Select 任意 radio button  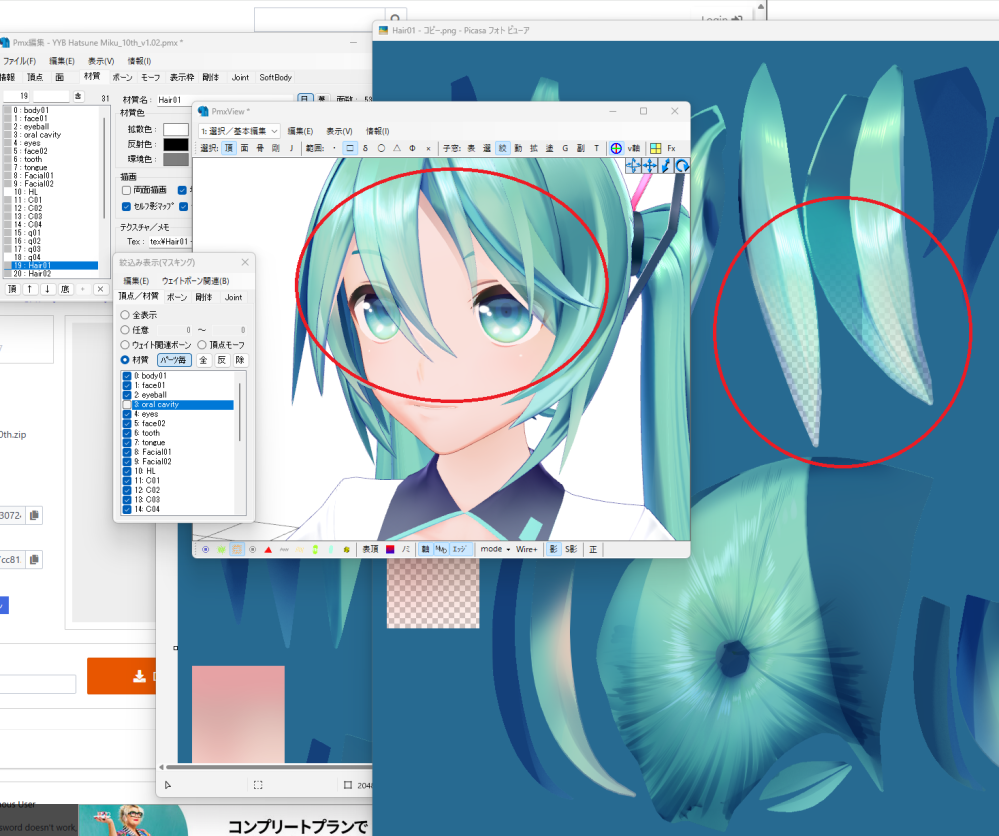pos(125,330)
